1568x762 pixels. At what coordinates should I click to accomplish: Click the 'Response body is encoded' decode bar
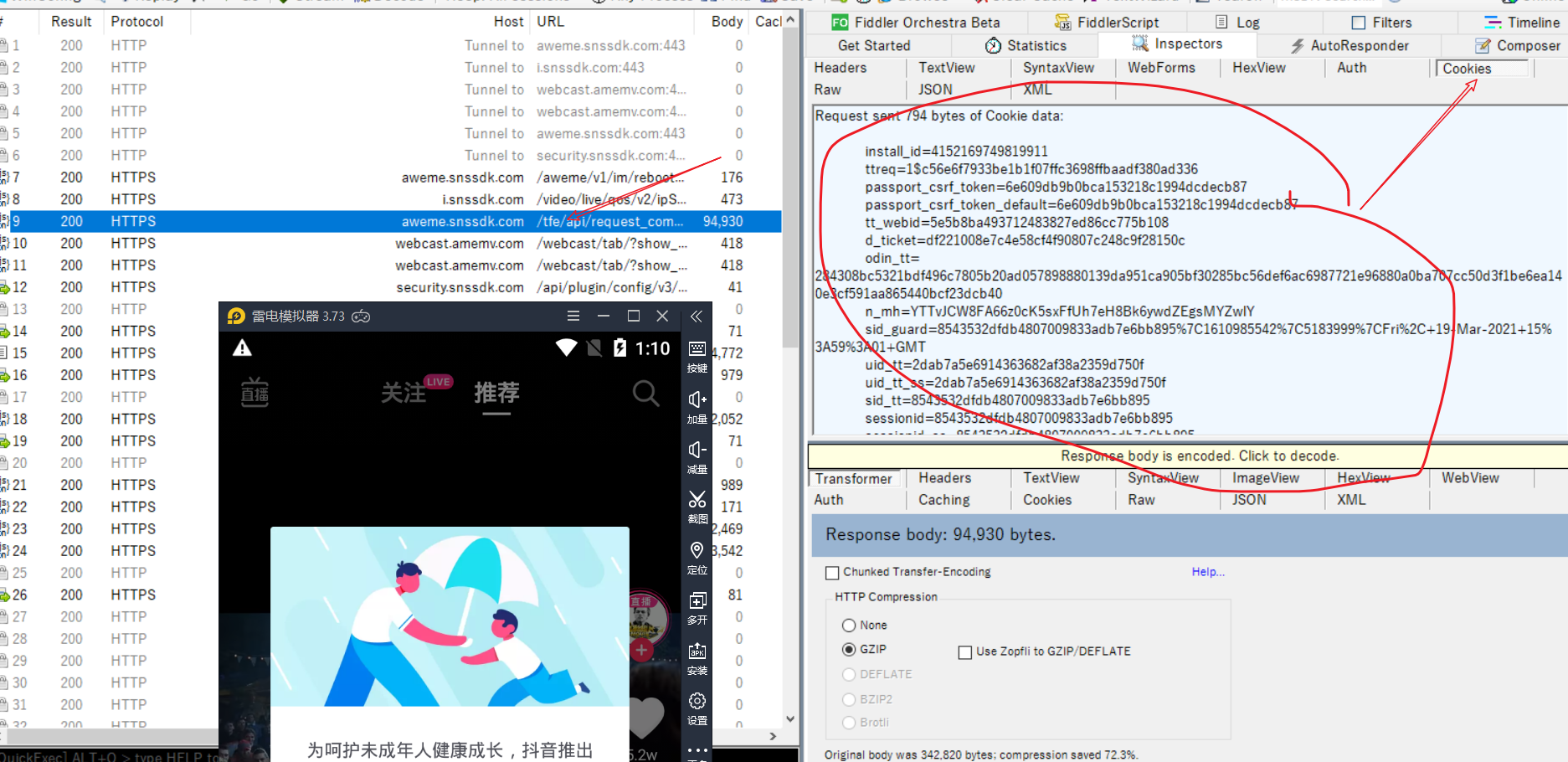(x=1187, y=456)
